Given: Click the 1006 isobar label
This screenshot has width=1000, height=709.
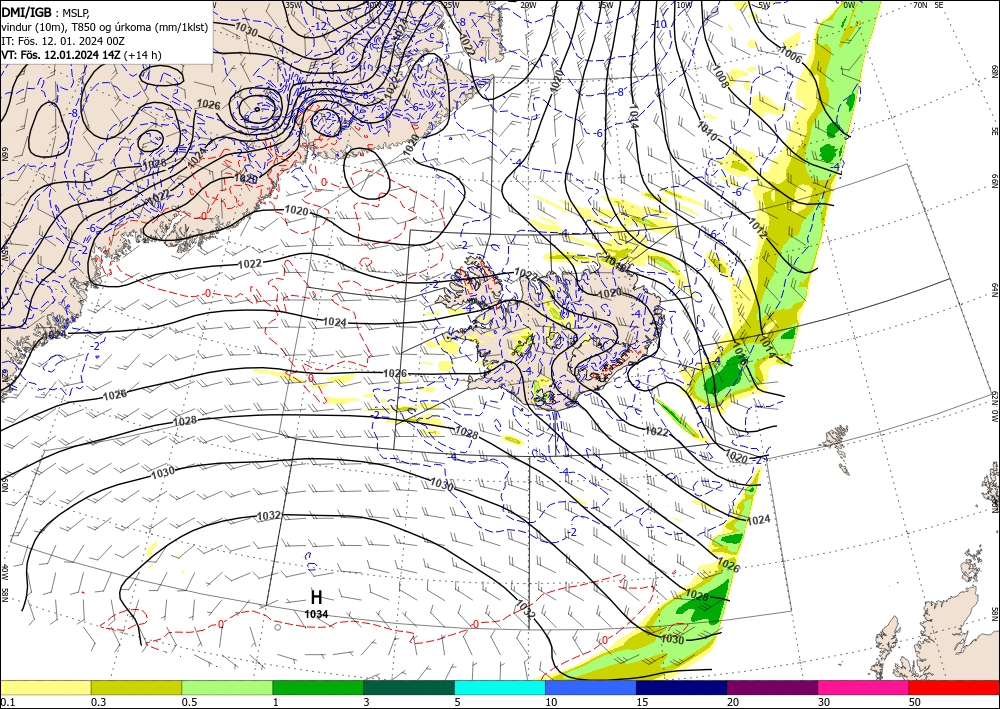Looking at the screenshot, I should [x=791, y=55].
